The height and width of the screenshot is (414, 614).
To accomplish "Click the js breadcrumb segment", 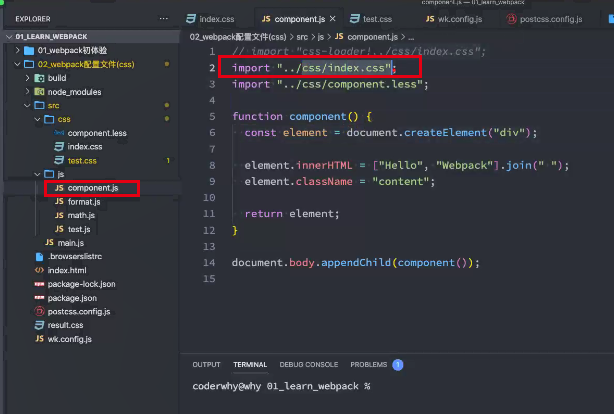I will point(321,37).
